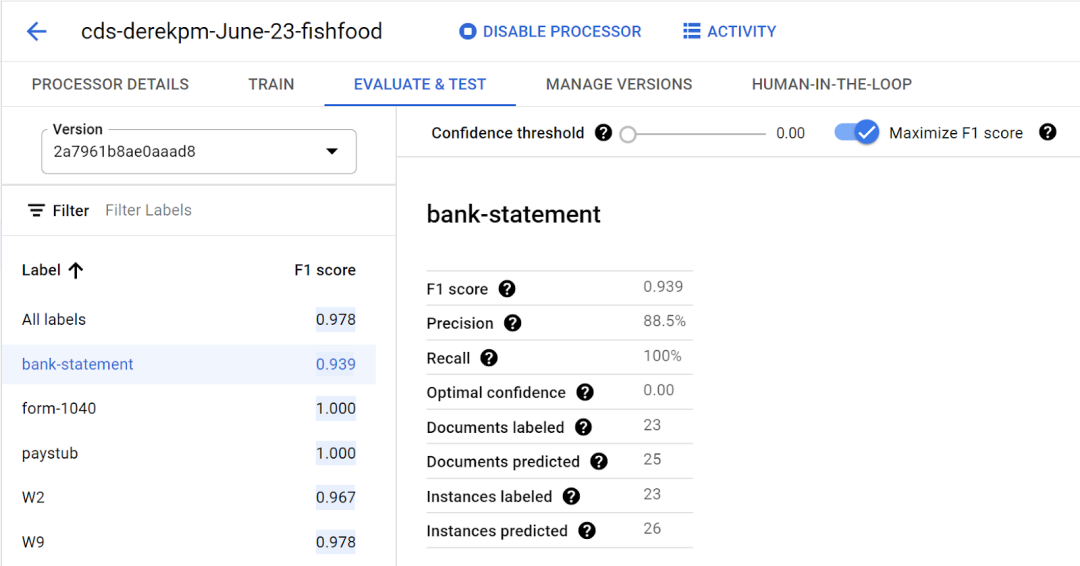Select the All labels row

coord(189,319)
